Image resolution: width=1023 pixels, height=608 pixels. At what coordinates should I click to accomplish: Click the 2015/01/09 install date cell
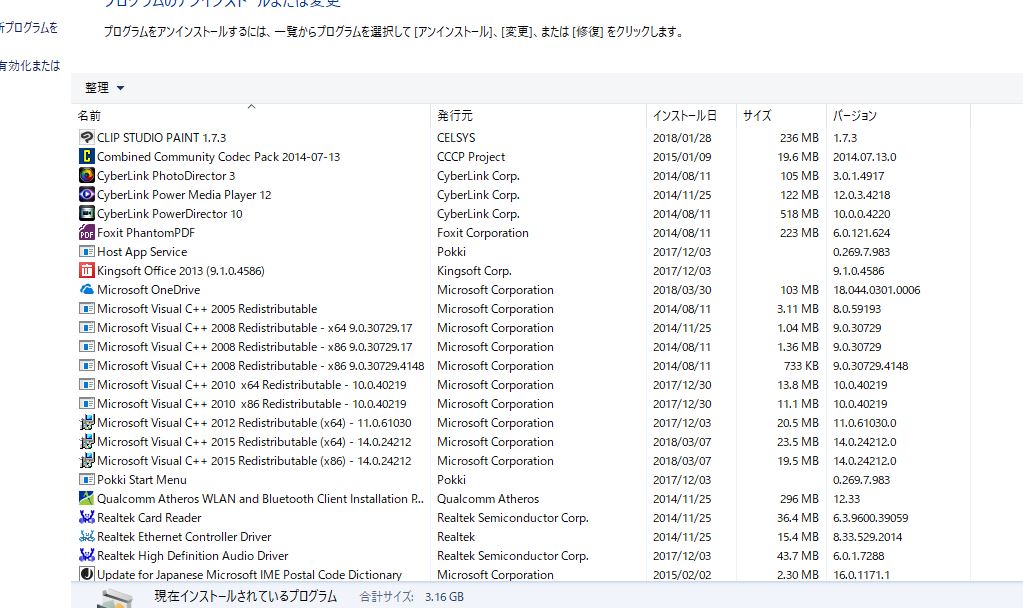pyautogui.click(x=682, y=157)
